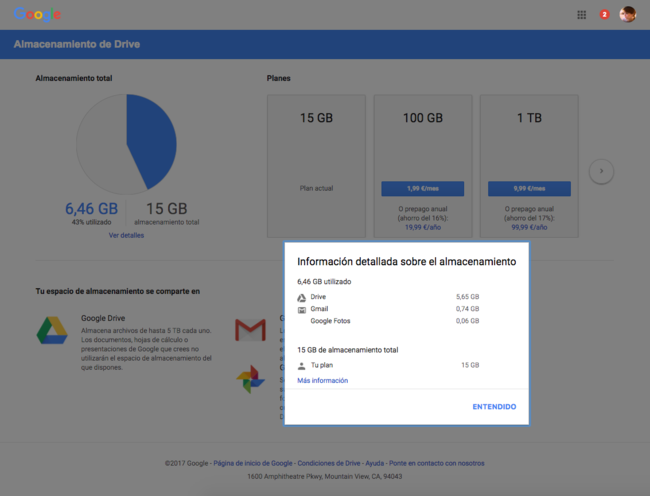This screenshot has width=650, height=496.
Task: Click the Google logo
Action: coord(37,15)
